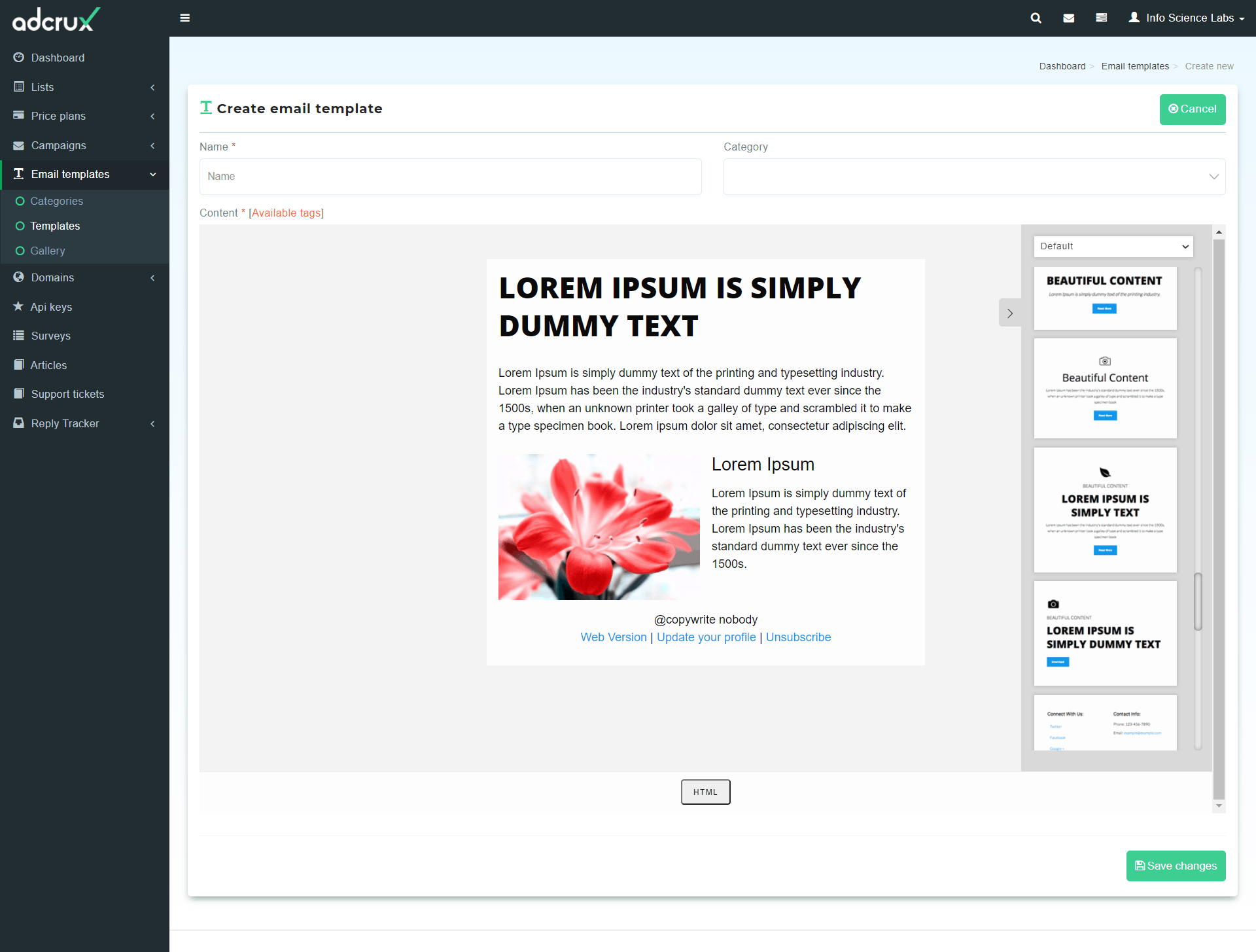Screen dimensions: 1256x952
Task: Select the Beautiful Content camera snippet thumbnail
Action: 1105,388
